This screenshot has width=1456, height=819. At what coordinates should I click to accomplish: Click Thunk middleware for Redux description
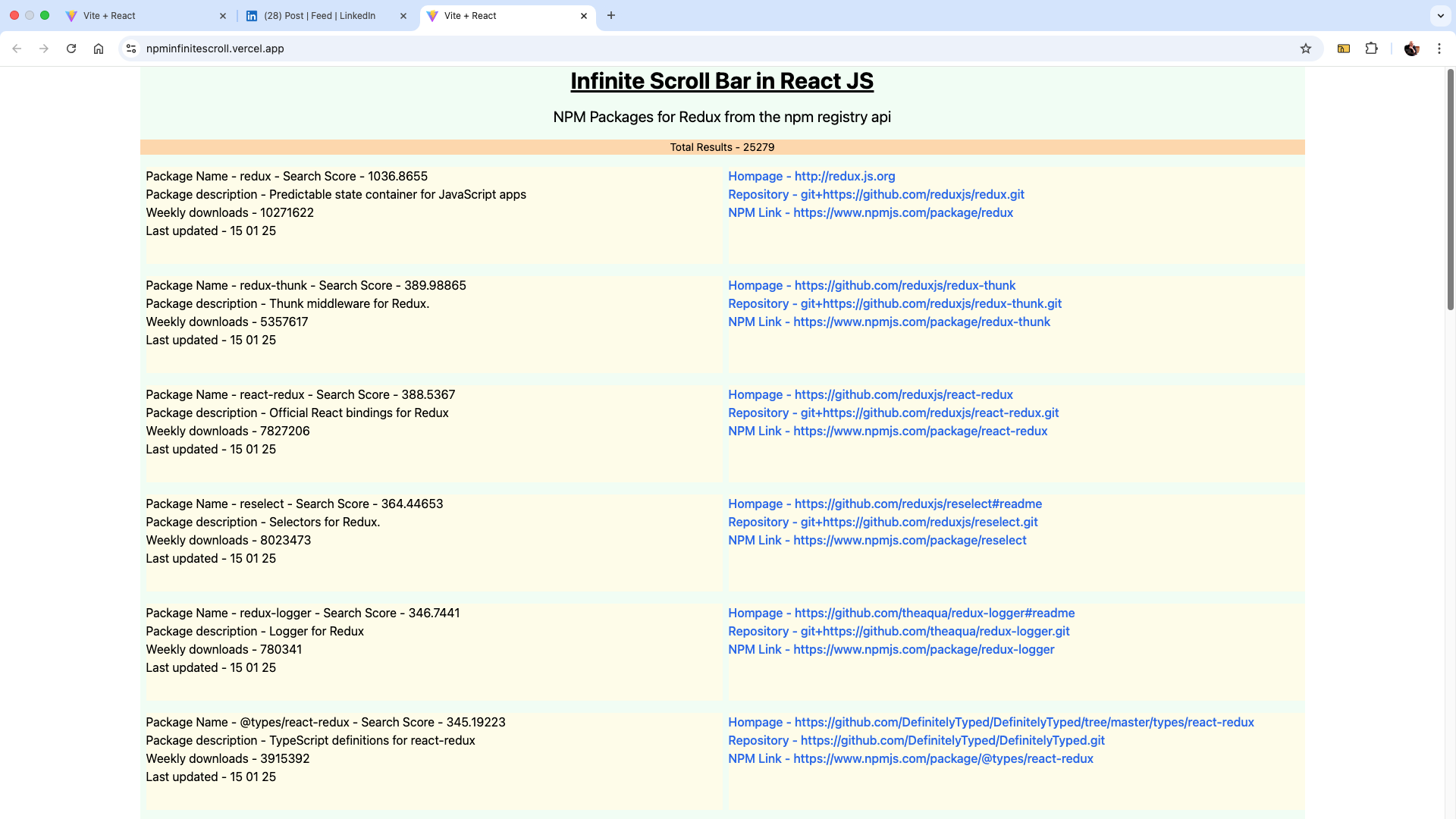tap(287, 303)
